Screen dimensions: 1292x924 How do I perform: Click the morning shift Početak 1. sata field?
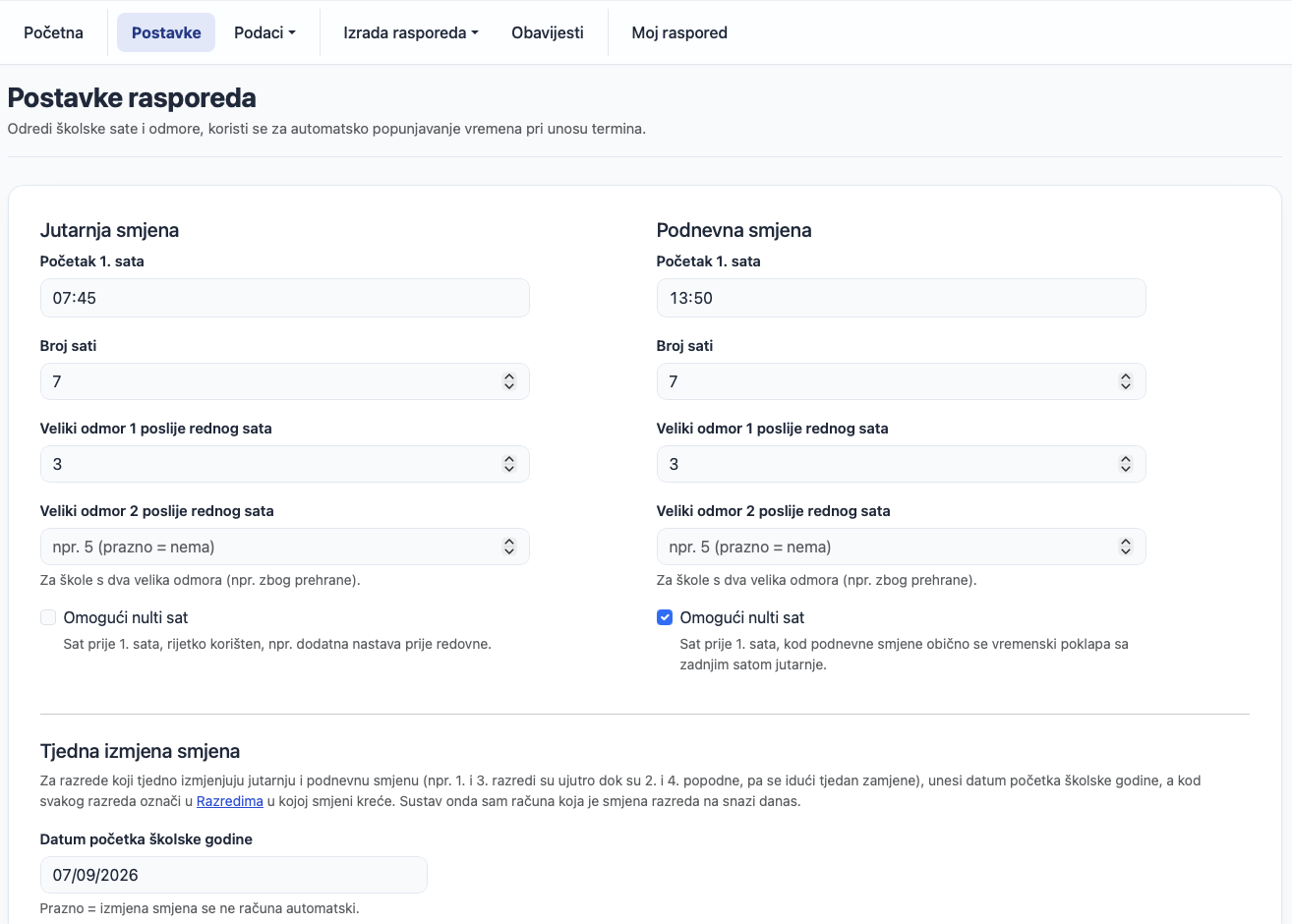click(284, 298)
